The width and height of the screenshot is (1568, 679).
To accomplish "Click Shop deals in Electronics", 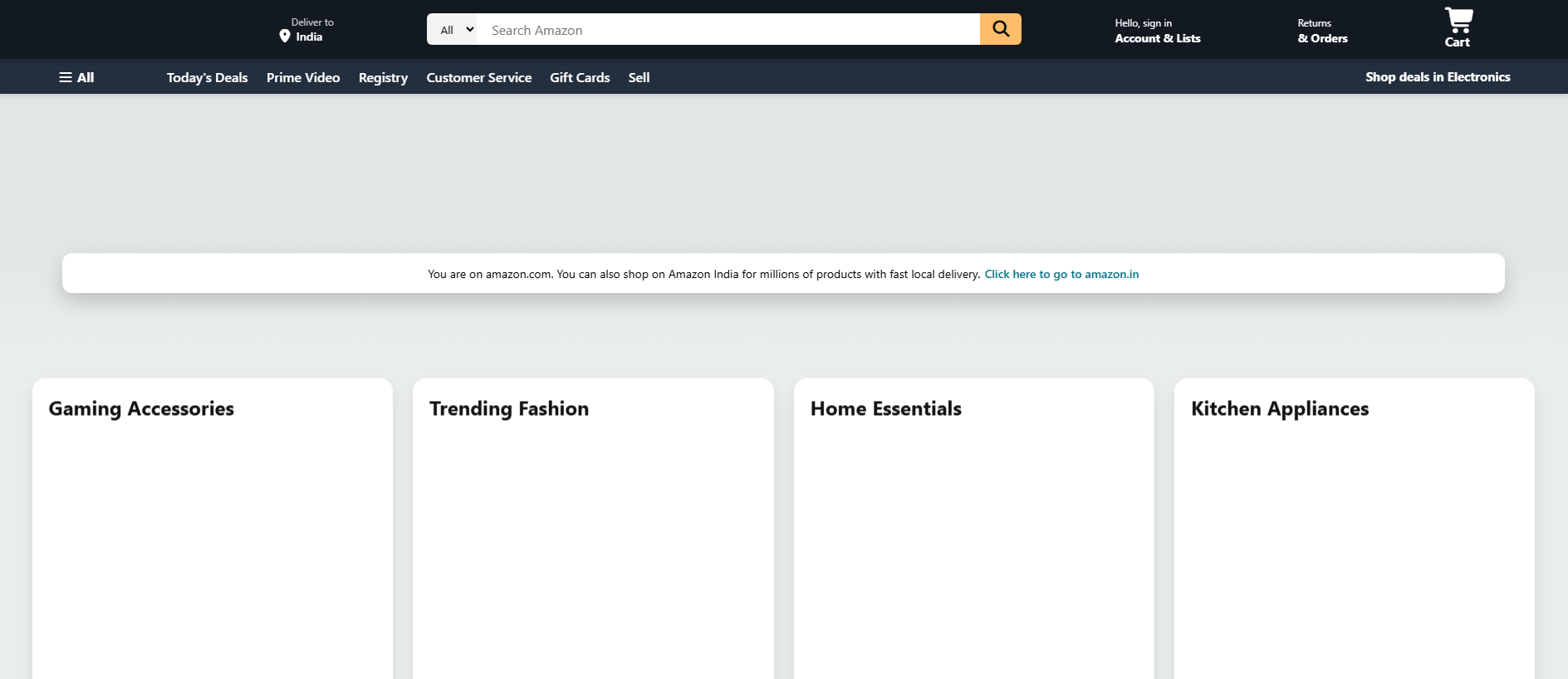I will [1438, 76].
